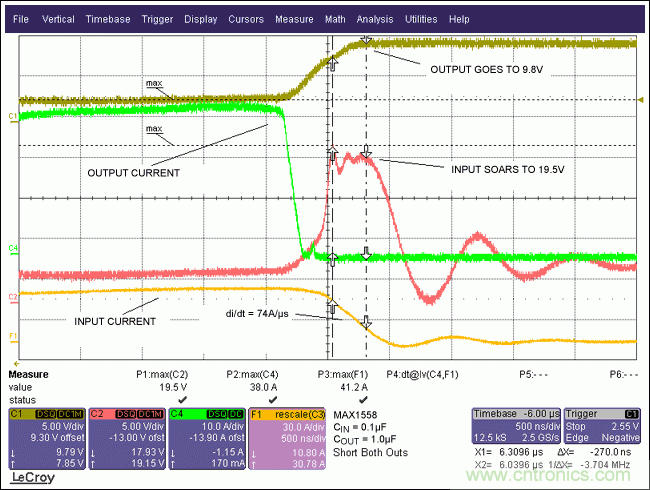The image size is (650, 490).
Task: Click the C1 channel marker on the grid's left edge
Action: 12,116
